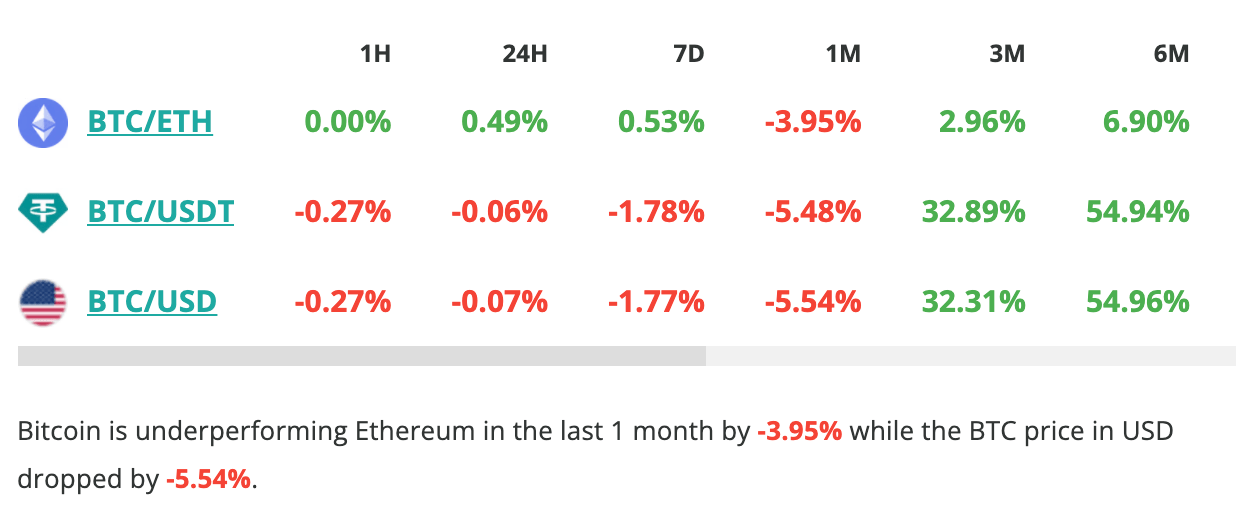The width and height of the screenshot is (1254, 531).
Task: Click the BTC/USD 6M value 54.96%
Action: (x=1138, y=302)
